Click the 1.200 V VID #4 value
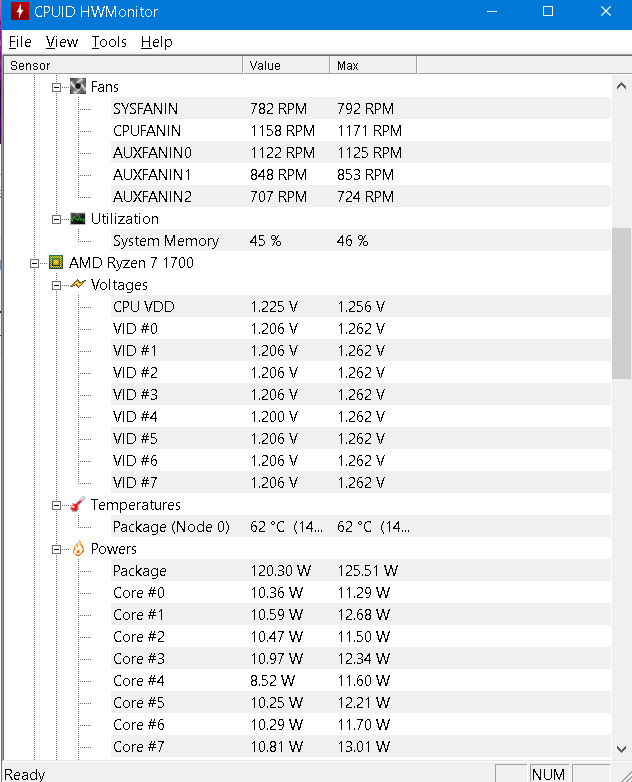This screenshot has height=782, width=632. pos(274,416)
